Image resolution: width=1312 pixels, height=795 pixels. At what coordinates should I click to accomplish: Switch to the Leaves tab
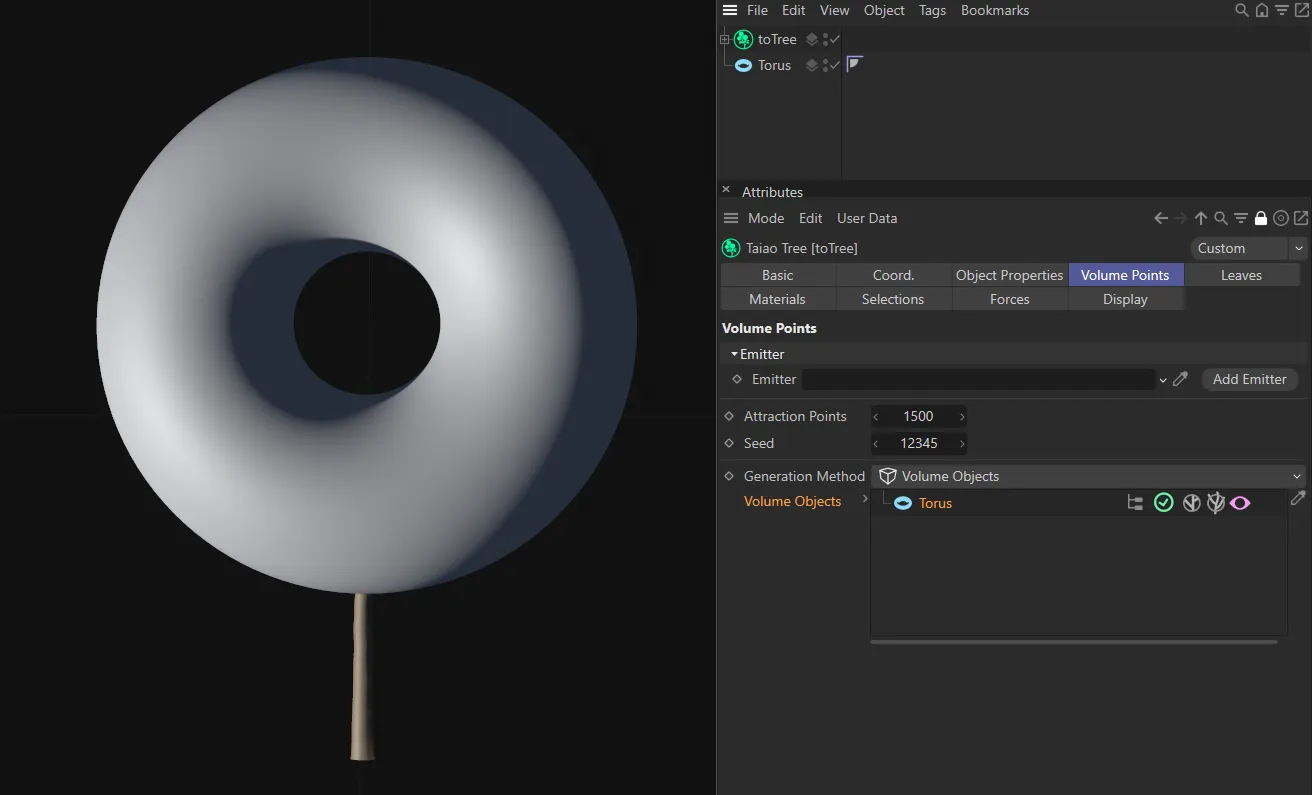point(1242,274)
